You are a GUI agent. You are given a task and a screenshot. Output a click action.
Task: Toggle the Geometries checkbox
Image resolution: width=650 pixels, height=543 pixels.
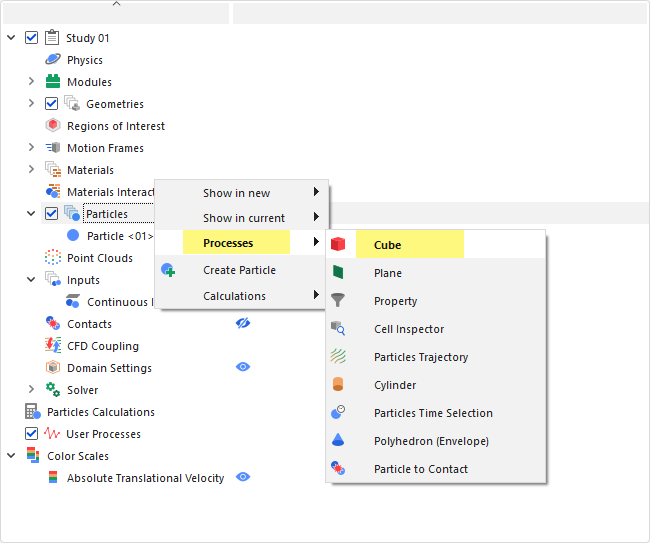coord(52,104)
